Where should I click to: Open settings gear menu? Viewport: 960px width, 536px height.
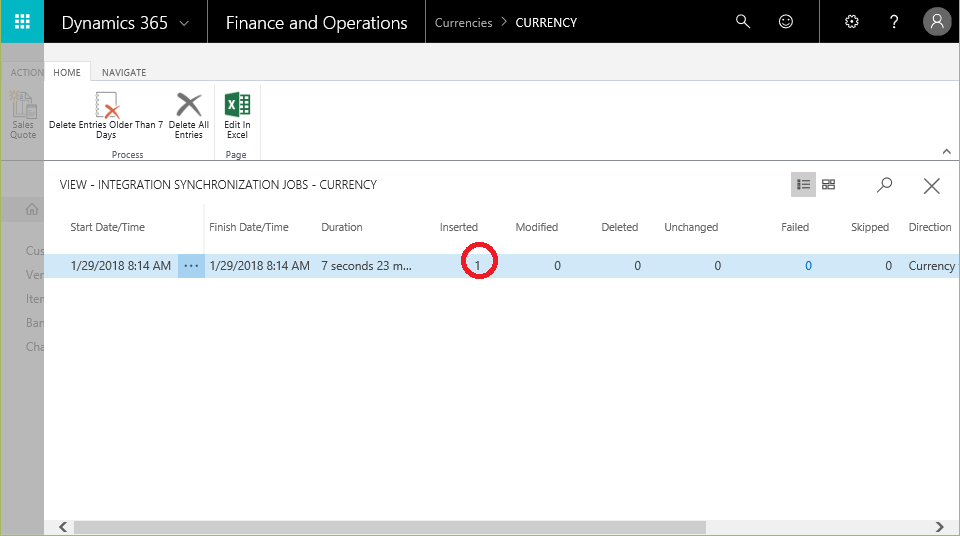coord(852,22)
